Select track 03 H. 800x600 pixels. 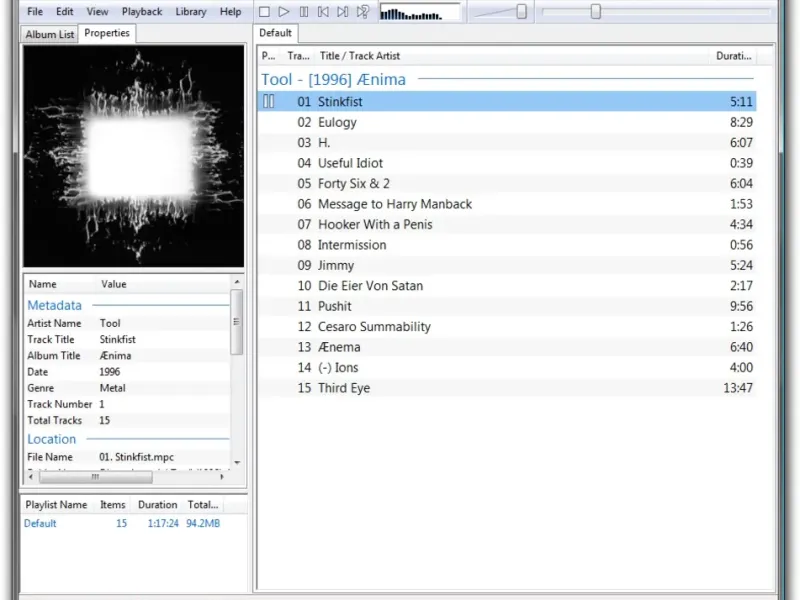point(507,143)
